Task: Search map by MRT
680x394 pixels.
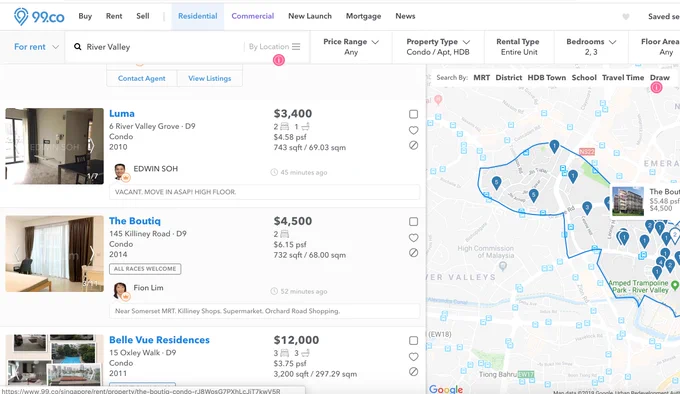Action: pyautogui.click(x=481, y=78)
